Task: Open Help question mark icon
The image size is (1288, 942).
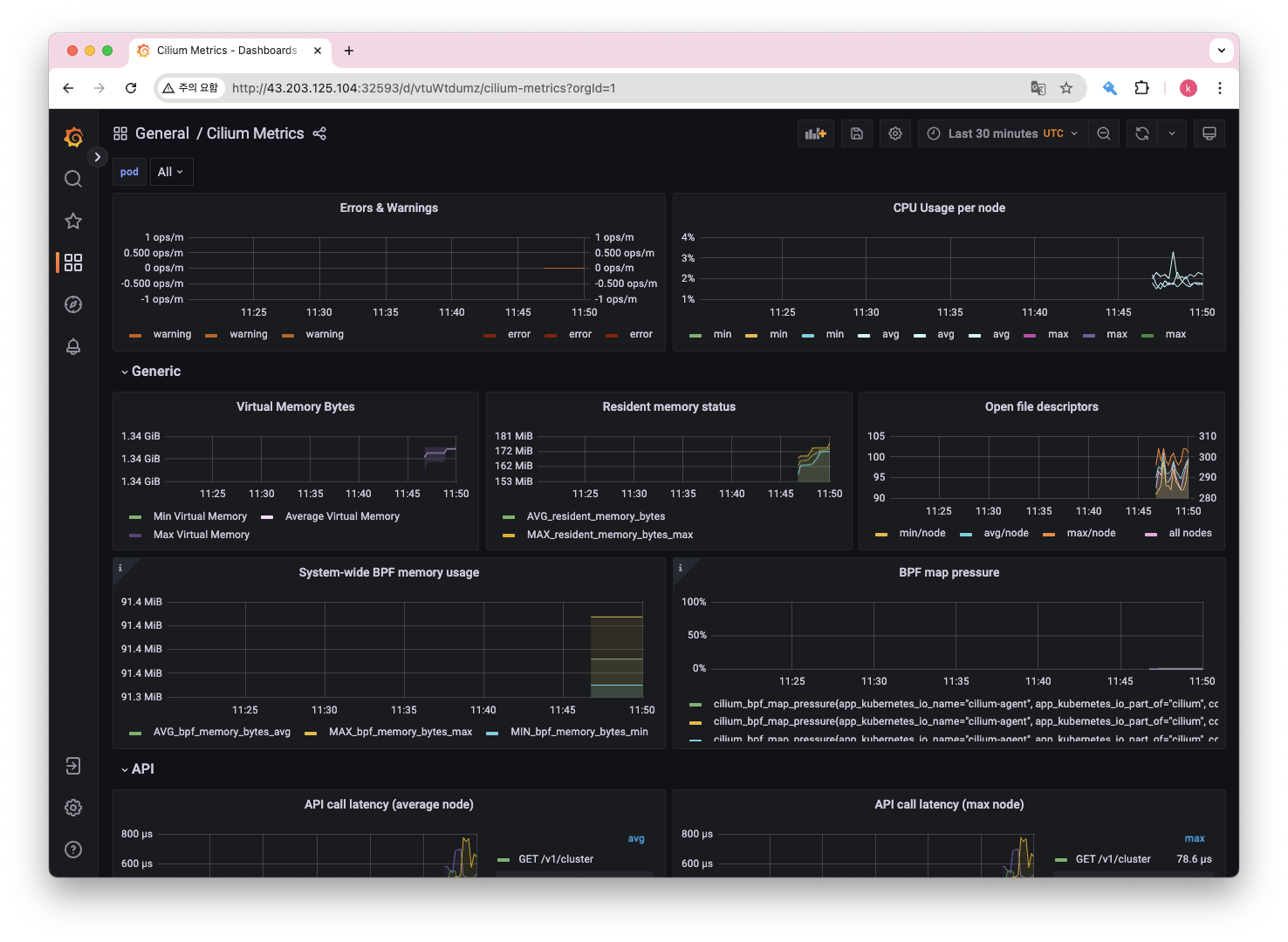Action: [73, 850]
